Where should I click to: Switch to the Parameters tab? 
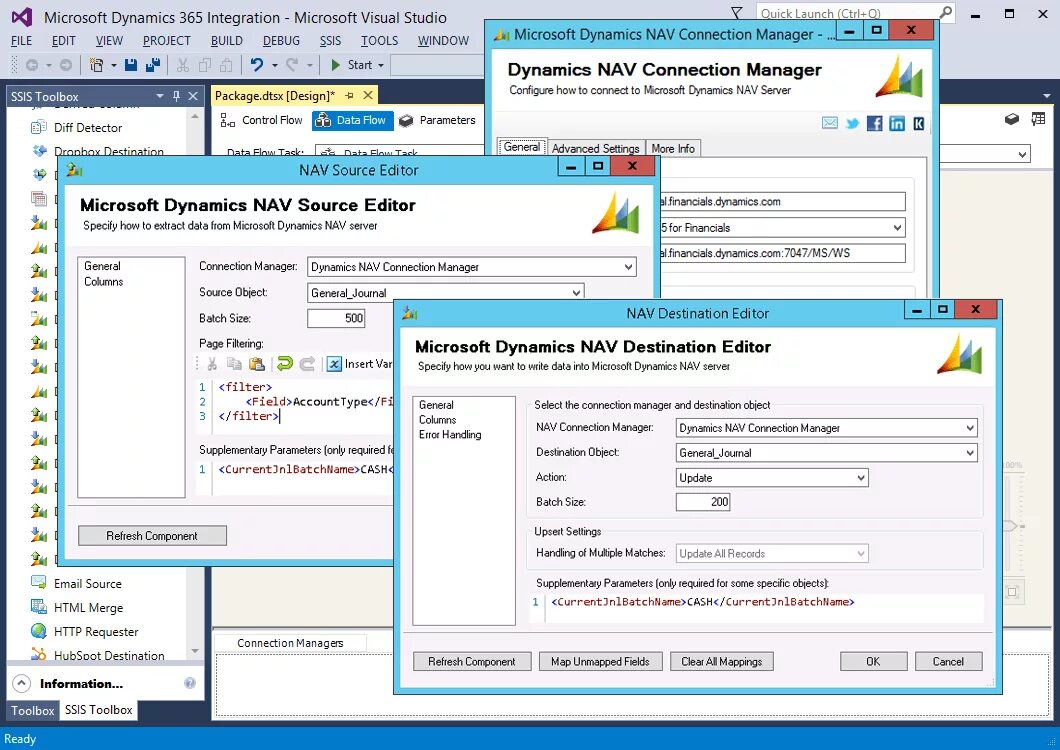tap(437, 120)
